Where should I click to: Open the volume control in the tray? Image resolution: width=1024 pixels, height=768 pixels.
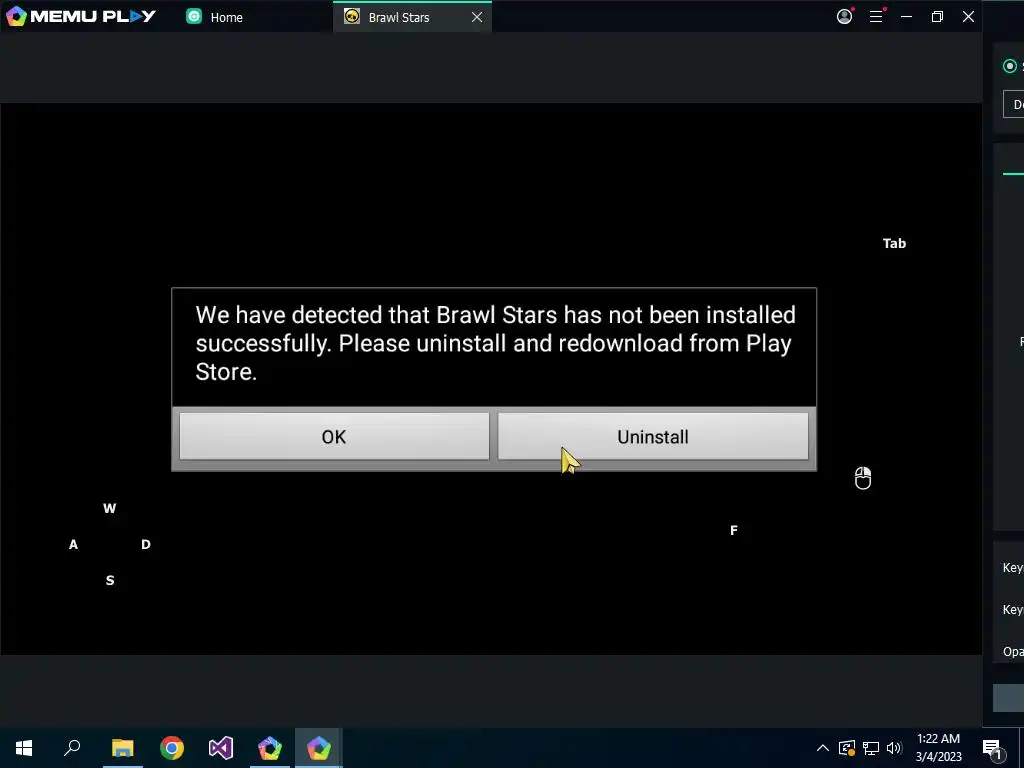click(x=894, y=748)
